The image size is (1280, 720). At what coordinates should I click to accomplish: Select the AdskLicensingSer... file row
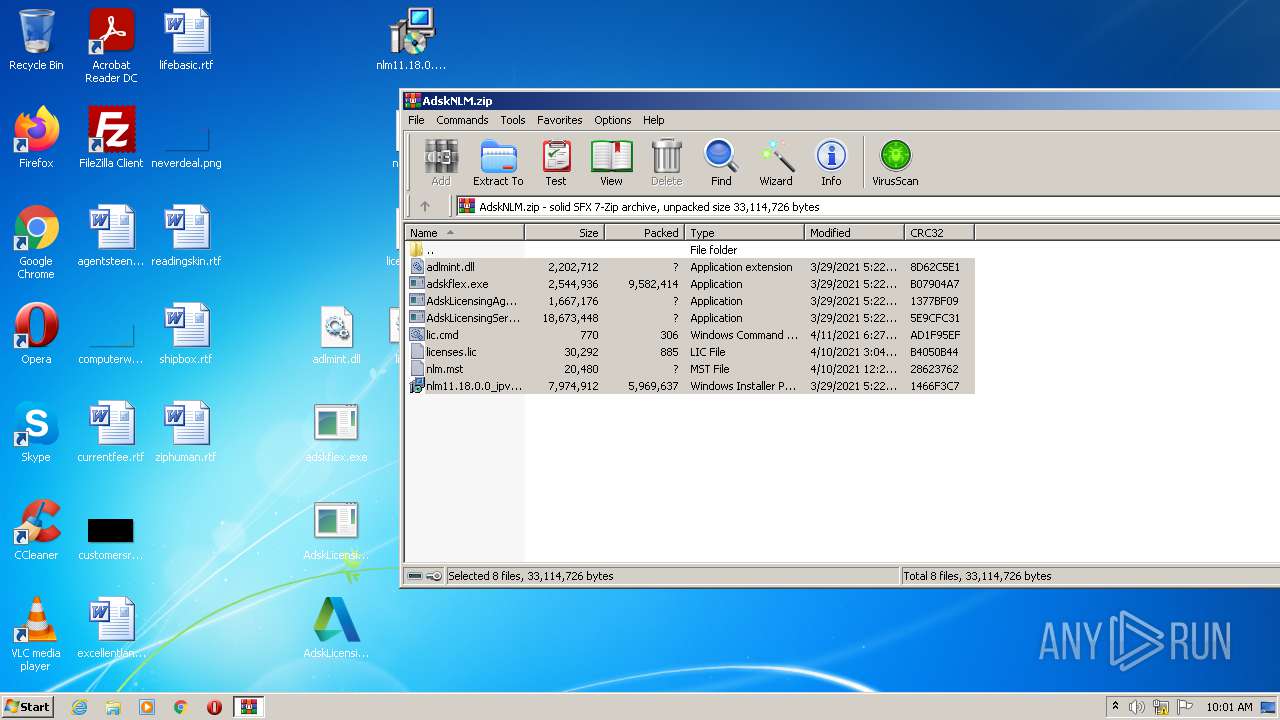tap(690, 318)
